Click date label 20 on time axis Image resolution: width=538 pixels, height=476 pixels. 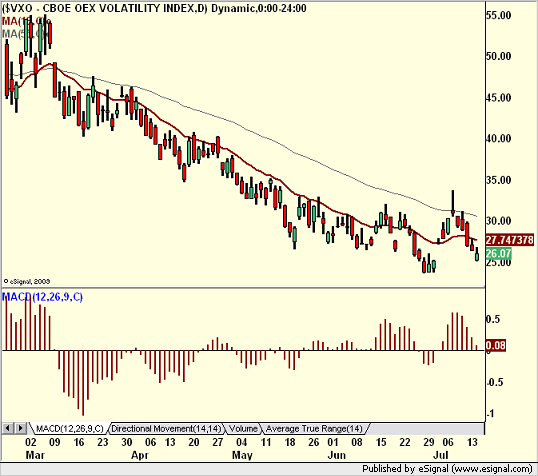194,442
